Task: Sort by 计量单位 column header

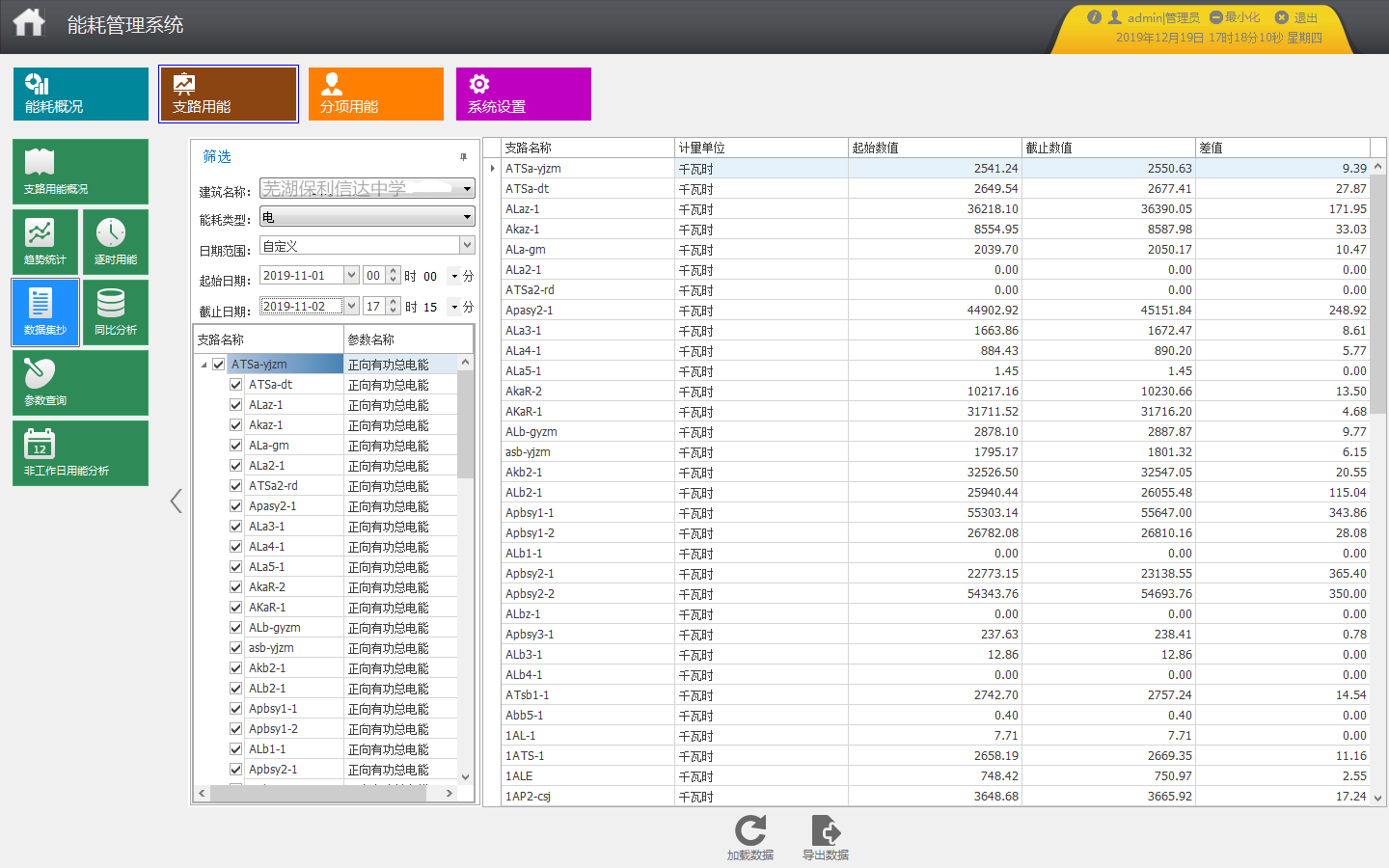Action: [761, 148]
